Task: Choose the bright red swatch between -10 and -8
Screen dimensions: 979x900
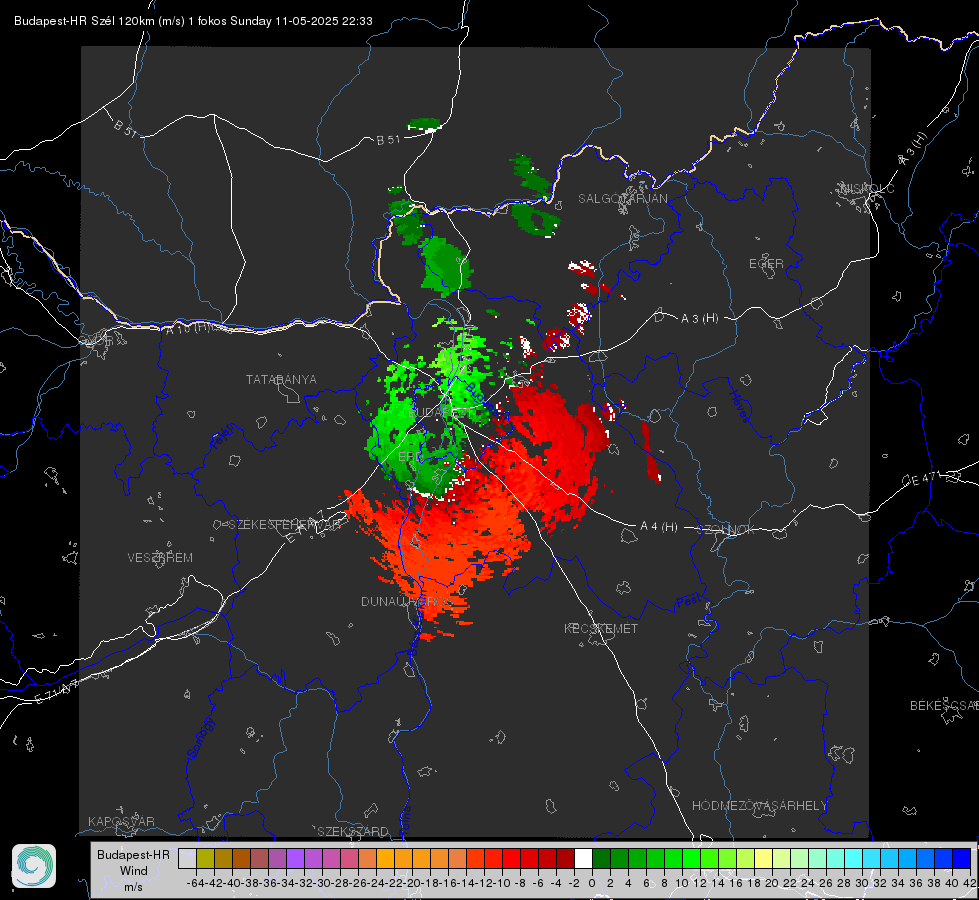Action: pos(511,858)
